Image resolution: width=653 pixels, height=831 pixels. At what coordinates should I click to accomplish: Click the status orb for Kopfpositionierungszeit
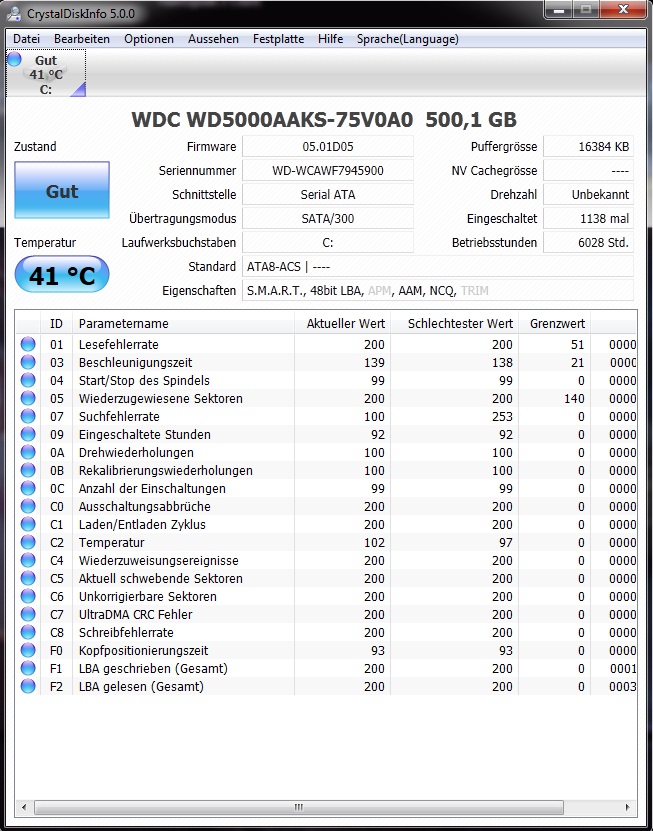tap(28, 651)
